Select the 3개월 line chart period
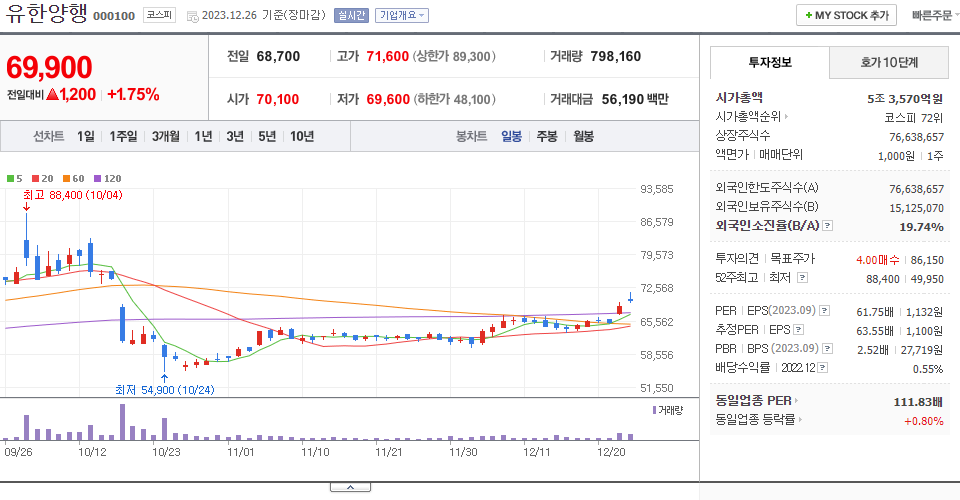The image size is (960, 500). (165, 136)
